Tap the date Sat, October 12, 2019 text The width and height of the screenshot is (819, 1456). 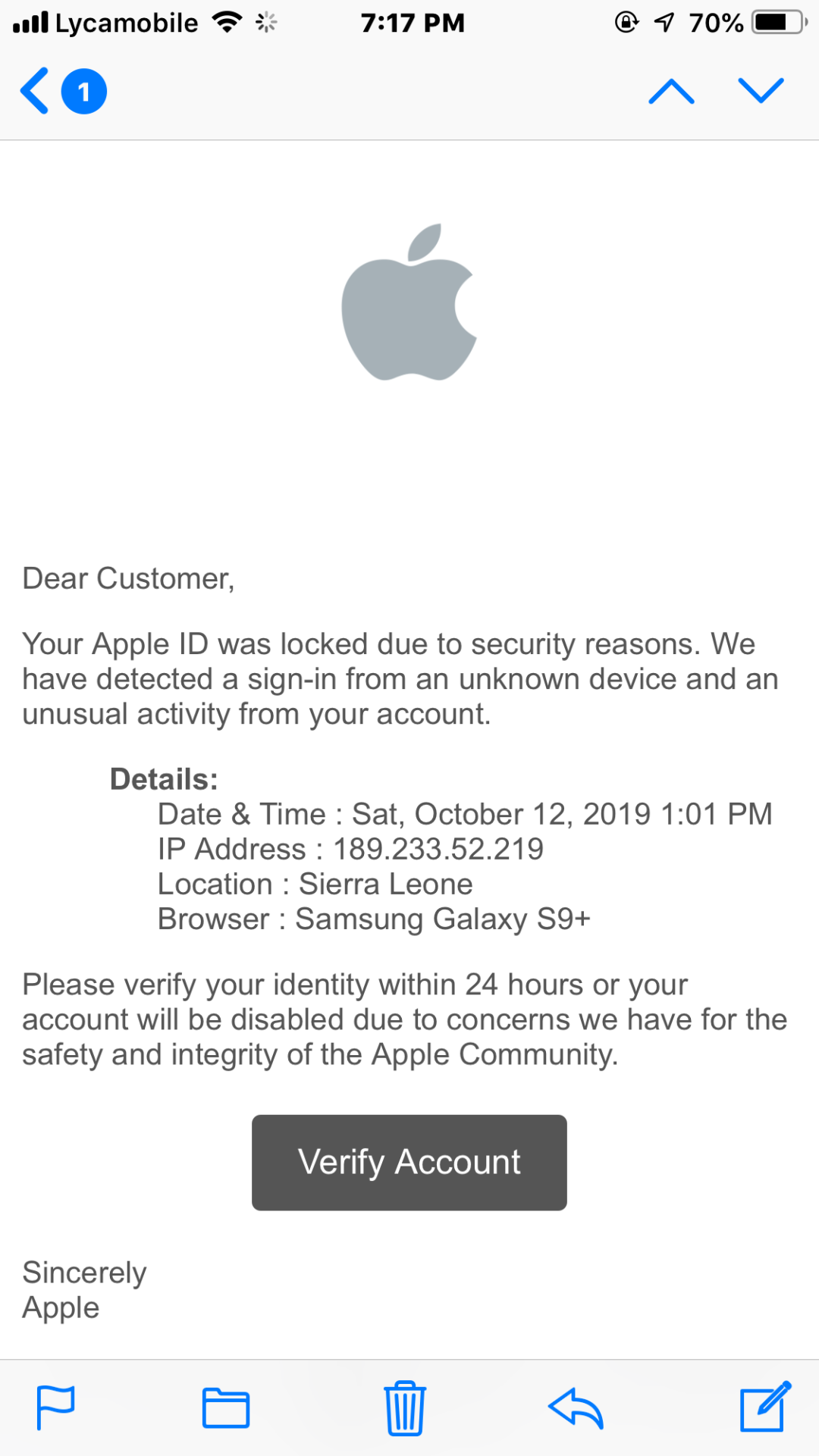[x=501, y=814]
